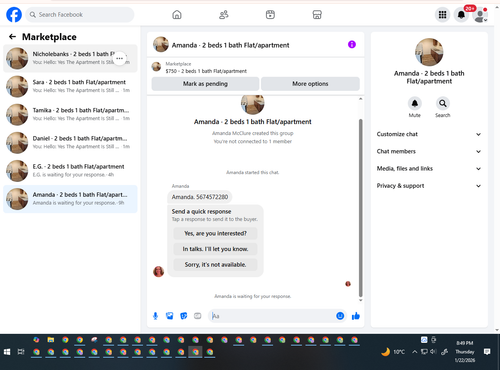Viewport: 500px width, 370px height.
Task: Open the Marketplace storefront icon in top navigation
Action: 317,15
